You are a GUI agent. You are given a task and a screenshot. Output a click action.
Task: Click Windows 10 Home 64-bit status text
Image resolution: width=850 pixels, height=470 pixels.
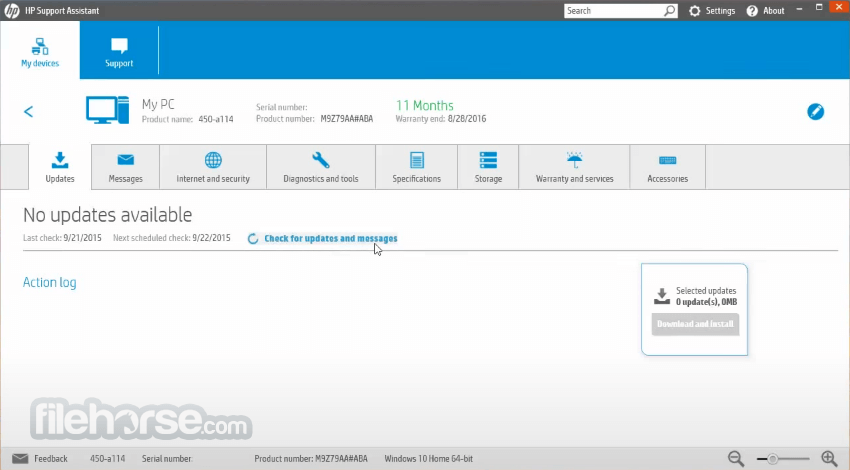pyautogui.click(x=429, y=459)
